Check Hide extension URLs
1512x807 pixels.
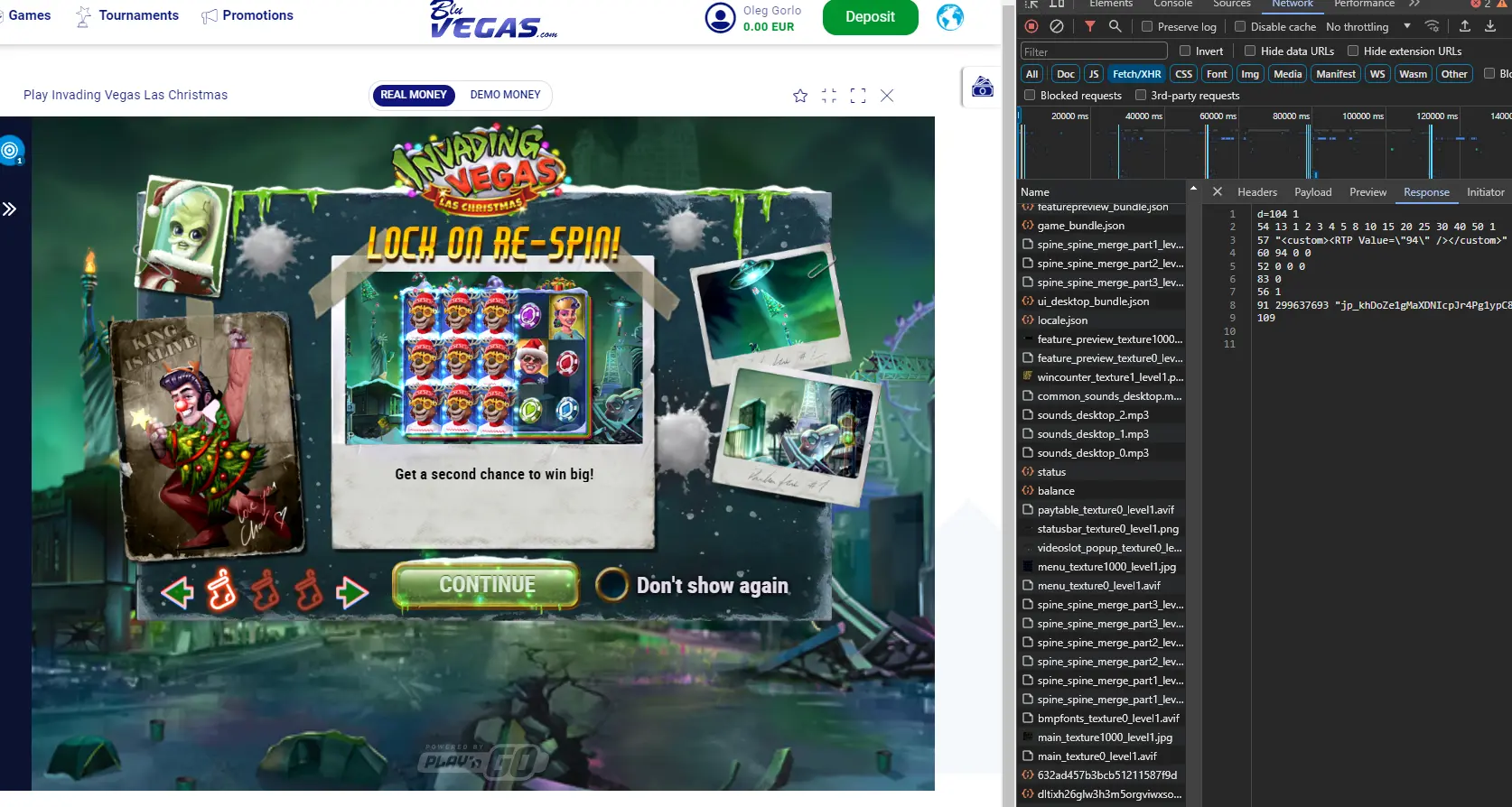(1353, 51)
